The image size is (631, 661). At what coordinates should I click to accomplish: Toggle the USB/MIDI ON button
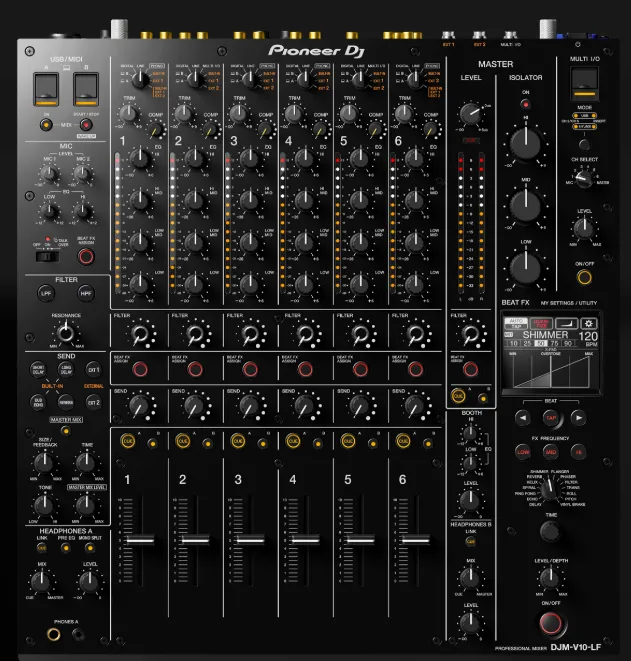(46, 125)
